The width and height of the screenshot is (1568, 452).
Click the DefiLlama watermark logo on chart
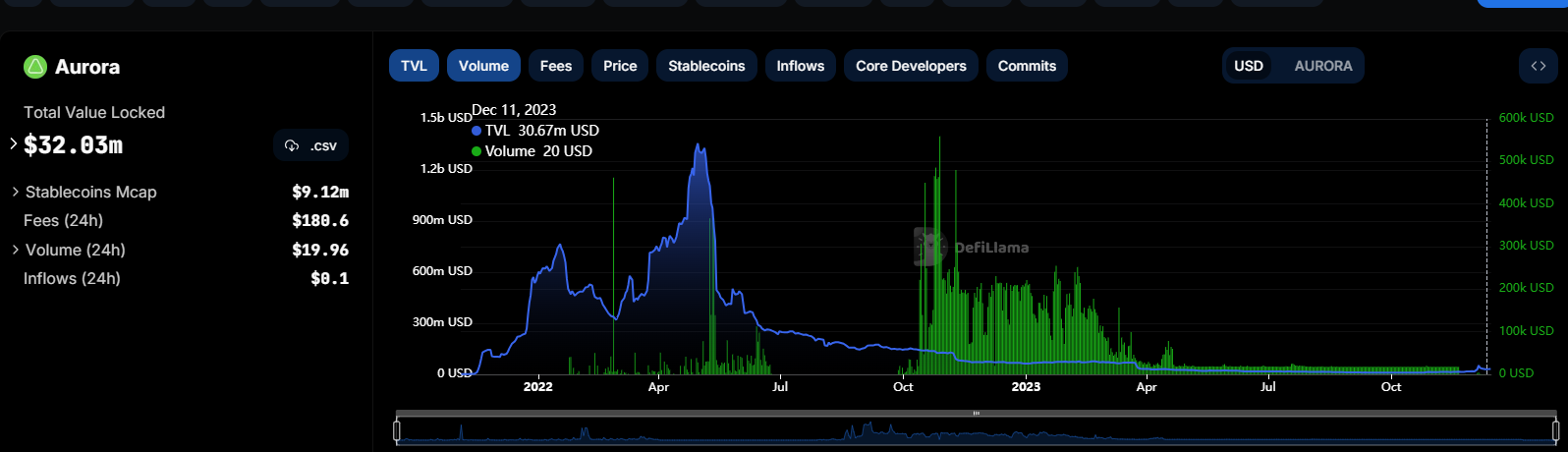[924, 248]
